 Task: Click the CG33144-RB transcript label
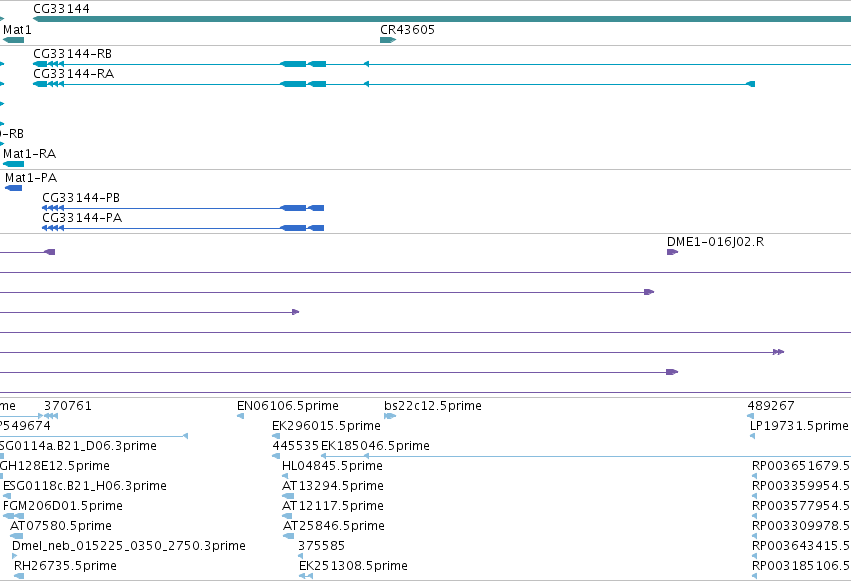[x=72, y=54]
